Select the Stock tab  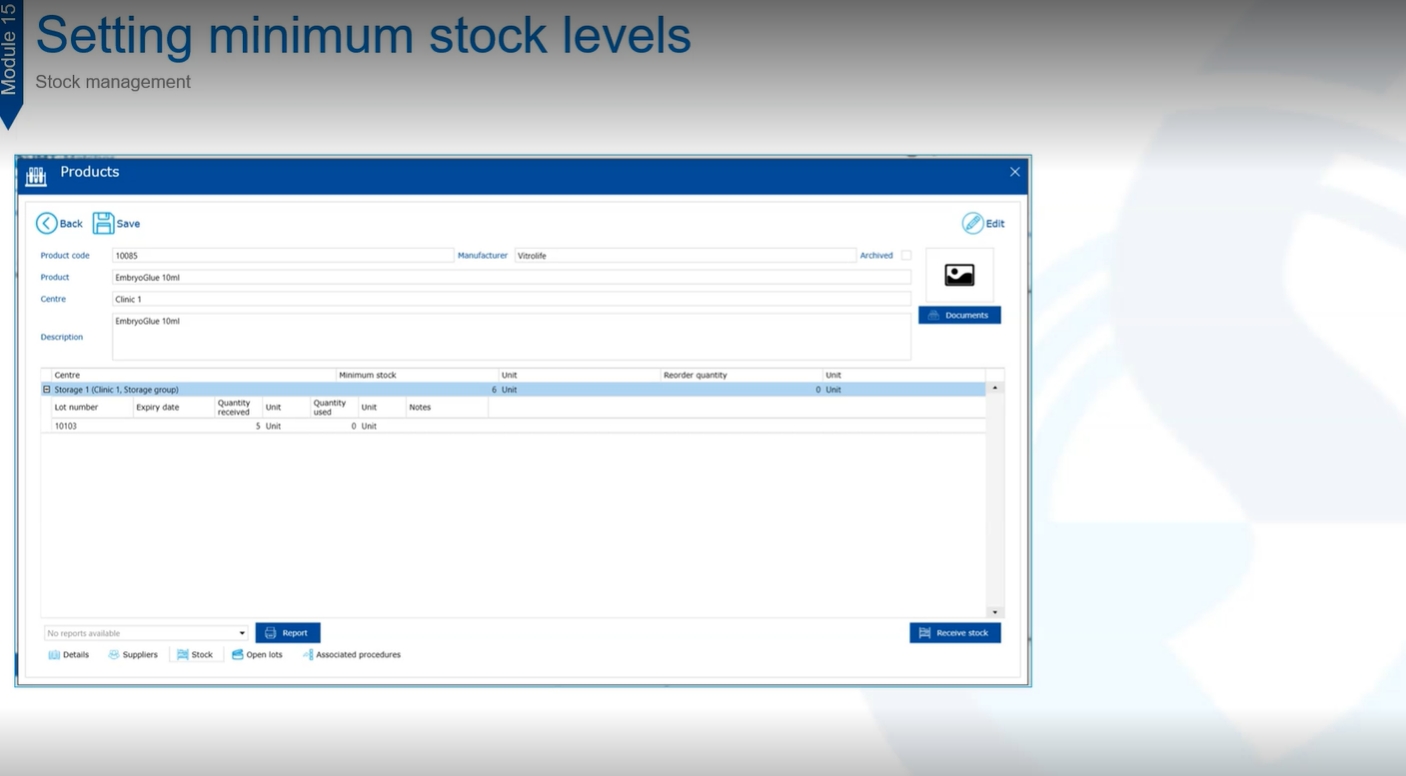(x=195, y=655)
